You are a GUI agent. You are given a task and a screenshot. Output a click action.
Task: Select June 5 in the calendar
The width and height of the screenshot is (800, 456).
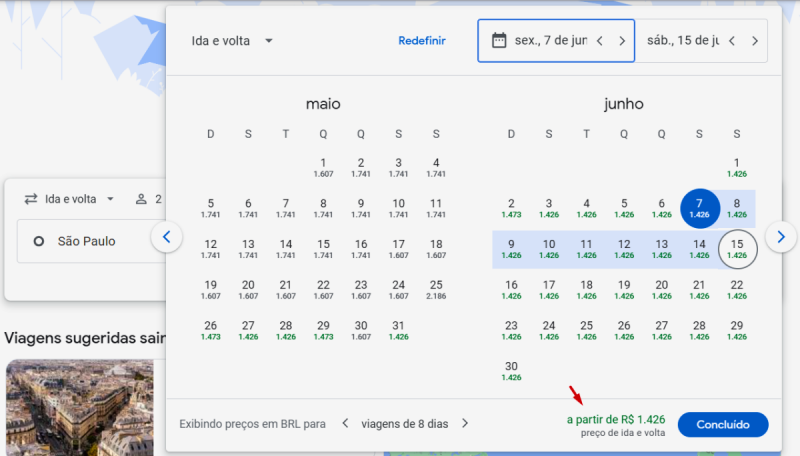click(x=624, y=208)
